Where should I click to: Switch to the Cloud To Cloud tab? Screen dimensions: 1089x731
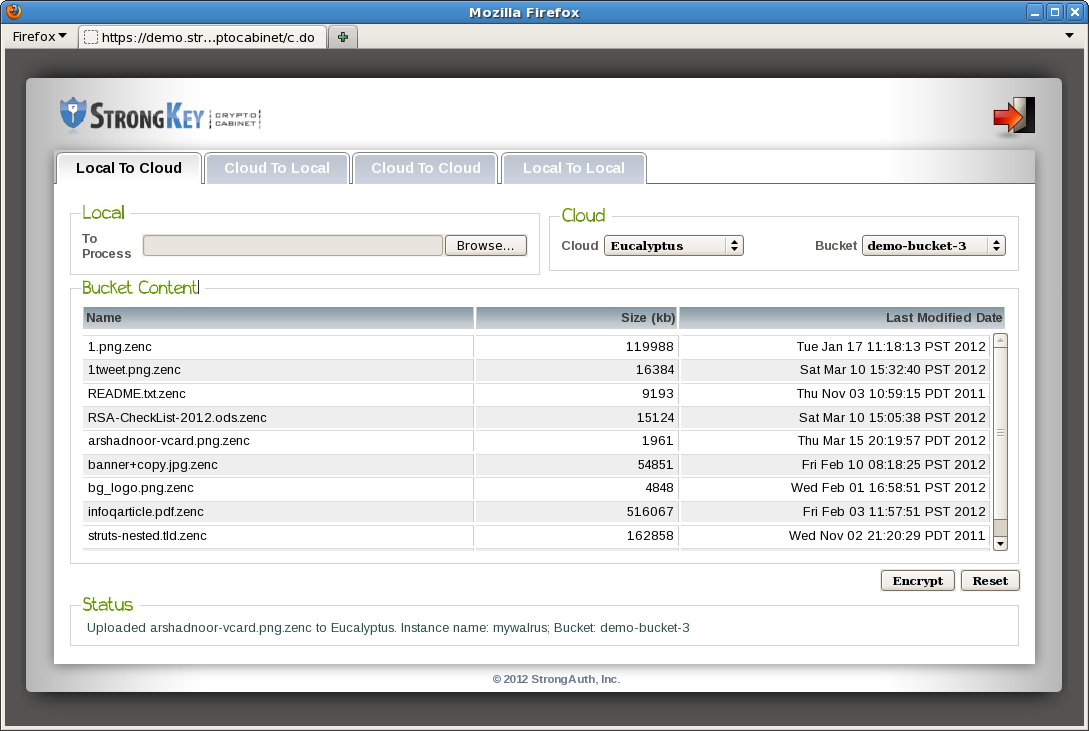(425, 168)
